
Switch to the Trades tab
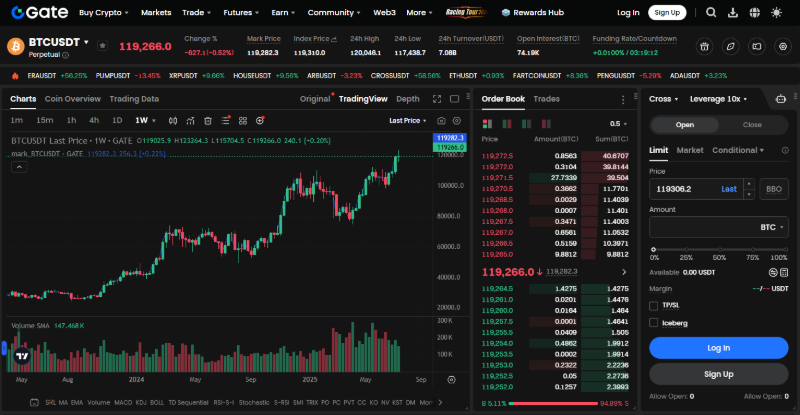(546, 99)
